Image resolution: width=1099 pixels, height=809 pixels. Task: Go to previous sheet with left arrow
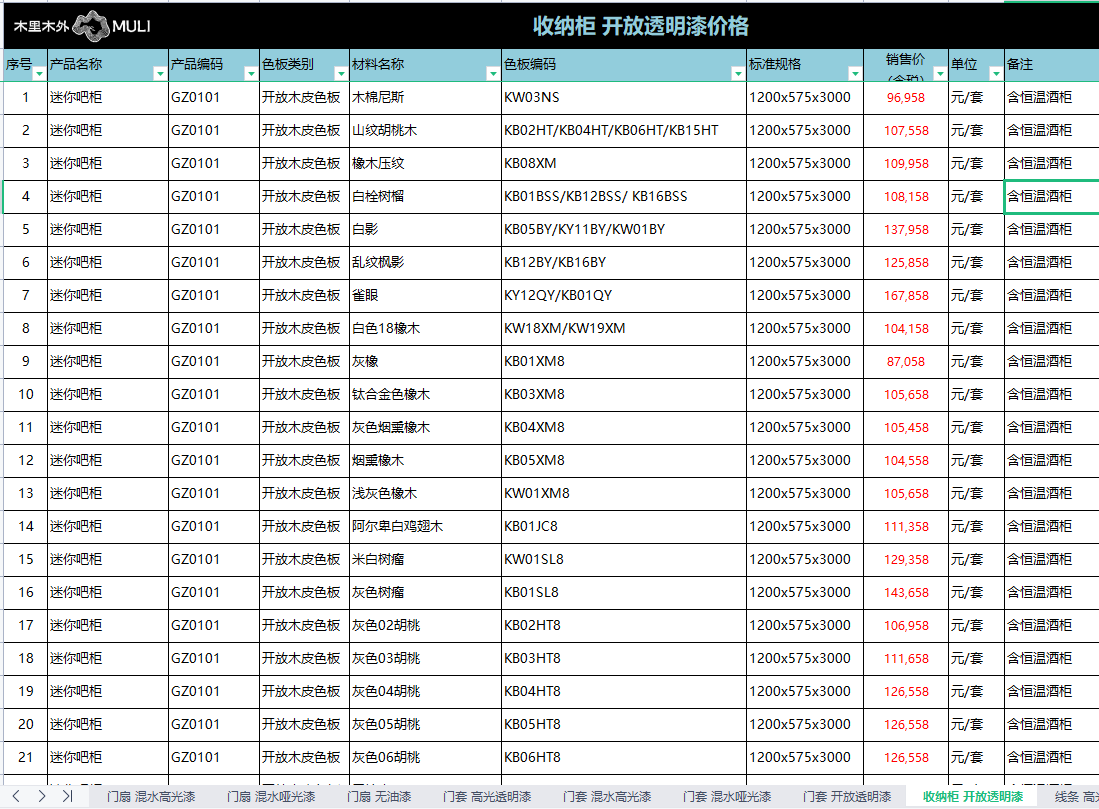pyautogui.click(x=17, y=796)
